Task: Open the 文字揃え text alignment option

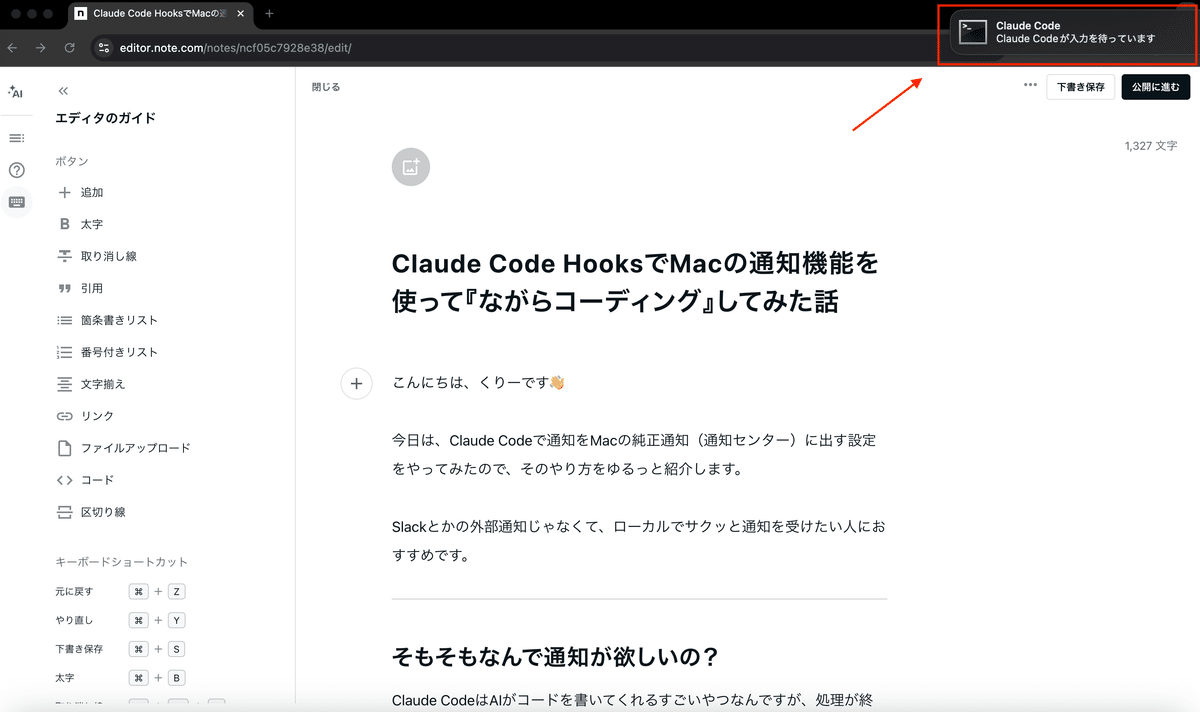Action: click(64, 383)
